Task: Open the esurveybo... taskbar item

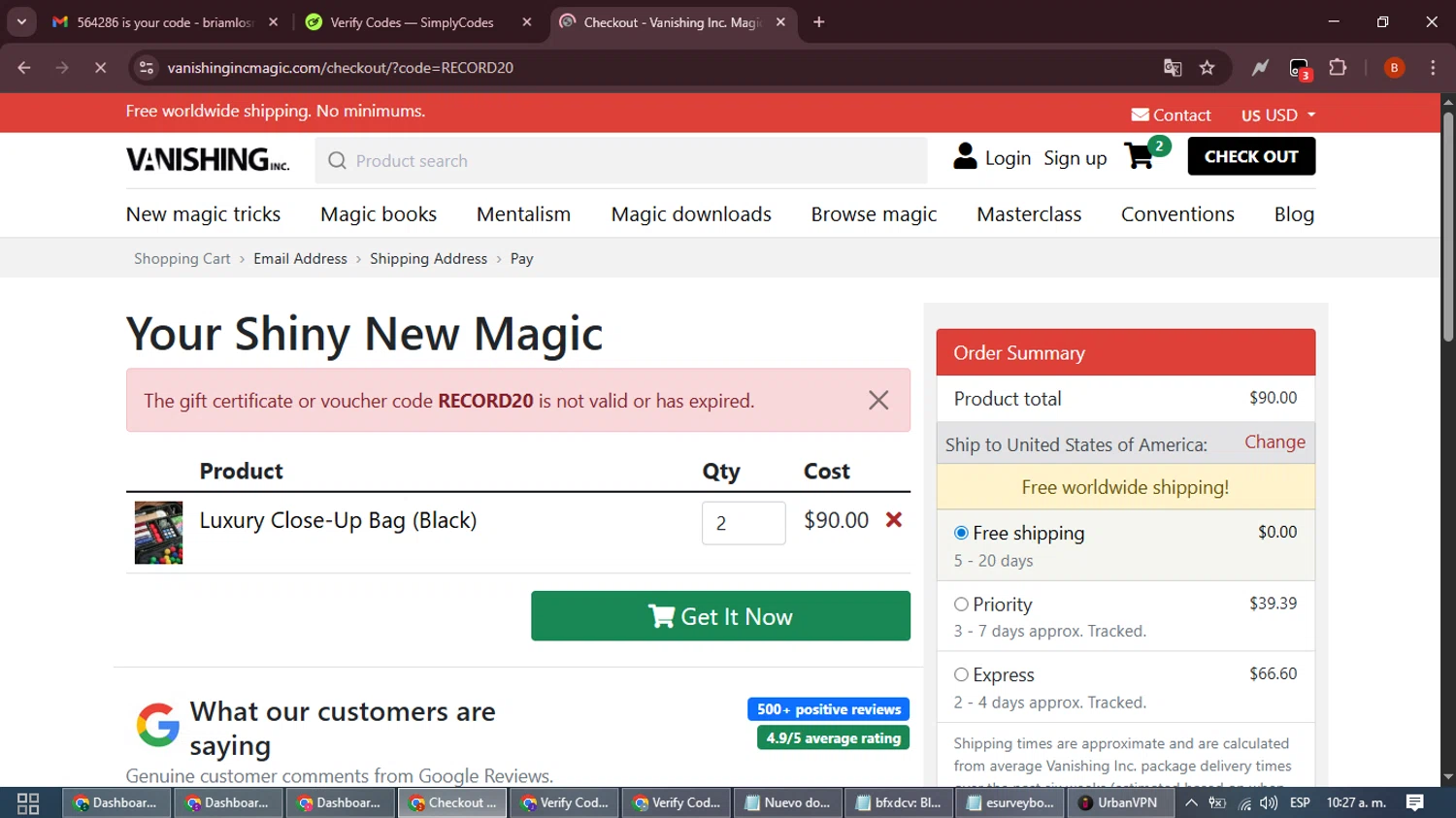Action: pos(1009,802)
